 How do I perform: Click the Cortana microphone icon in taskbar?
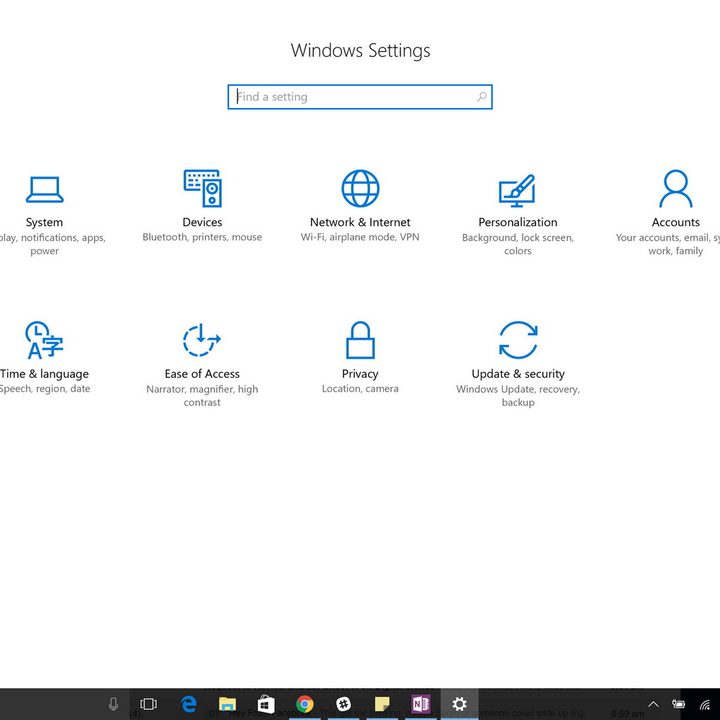(x=113, y=703)
